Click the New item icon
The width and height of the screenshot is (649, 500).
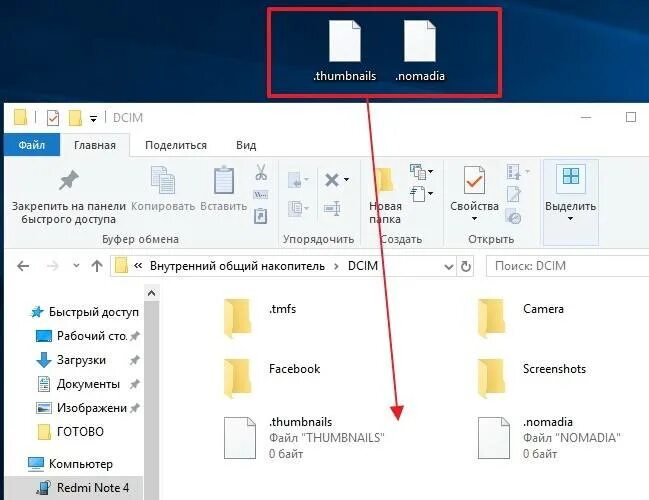click(418, 171)
